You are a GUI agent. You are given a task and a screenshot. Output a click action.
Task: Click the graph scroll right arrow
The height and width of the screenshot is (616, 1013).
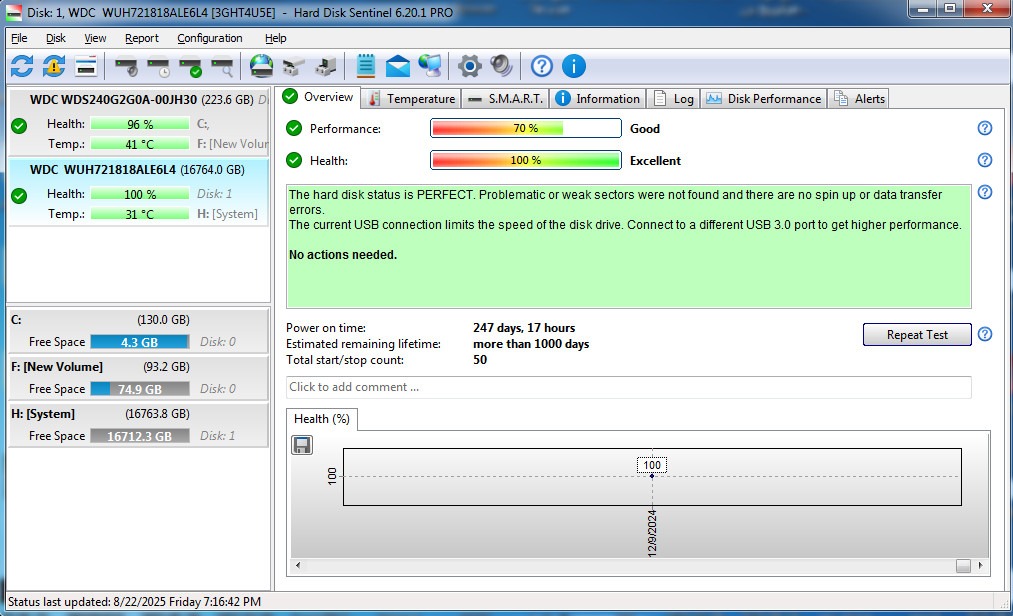pyautogui.click(x=980, y=565)
